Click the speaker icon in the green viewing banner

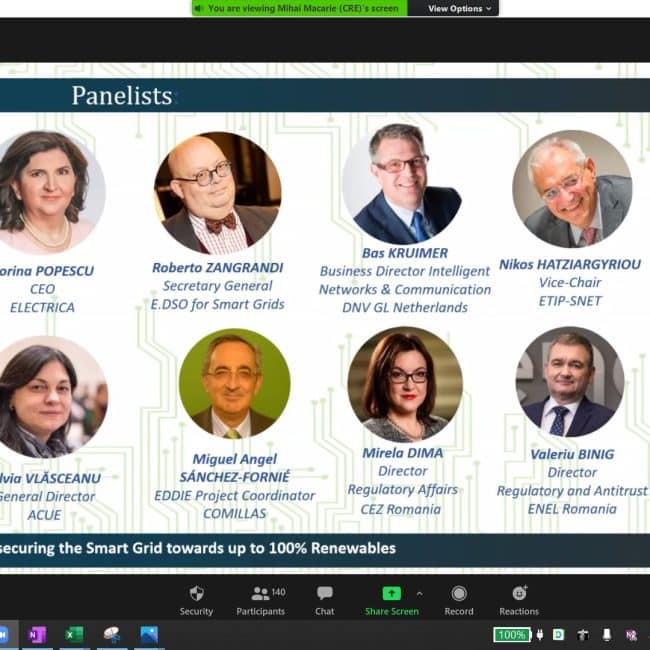pos(199,8)
